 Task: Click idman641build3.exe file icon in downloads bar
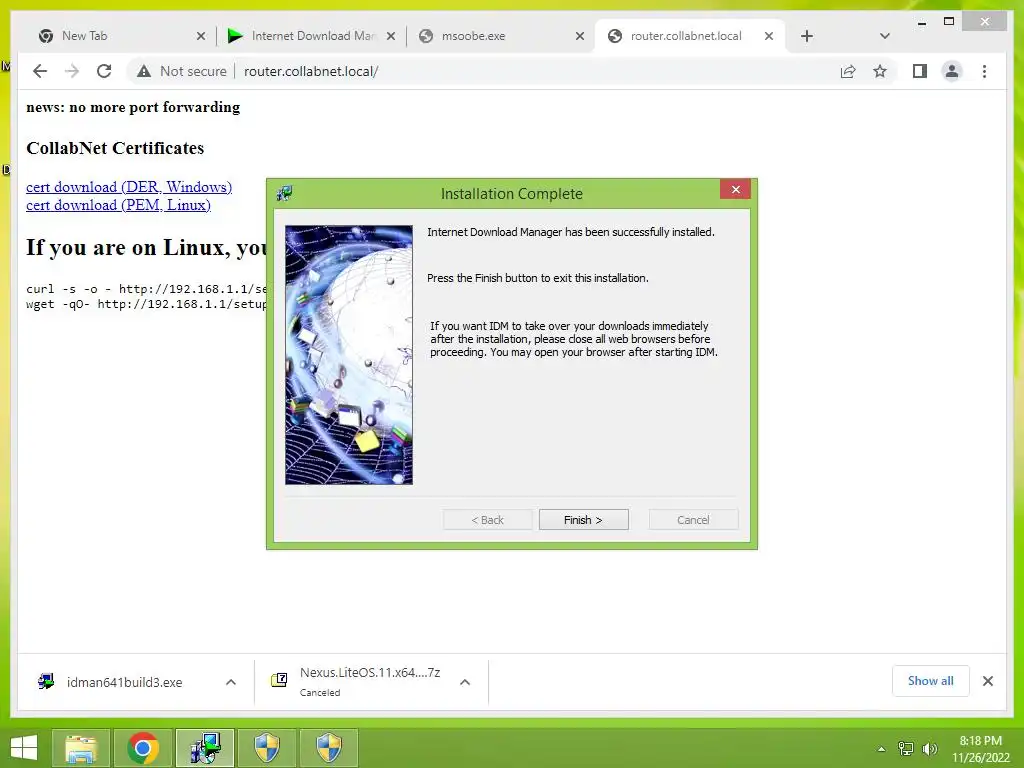point(46,682)
